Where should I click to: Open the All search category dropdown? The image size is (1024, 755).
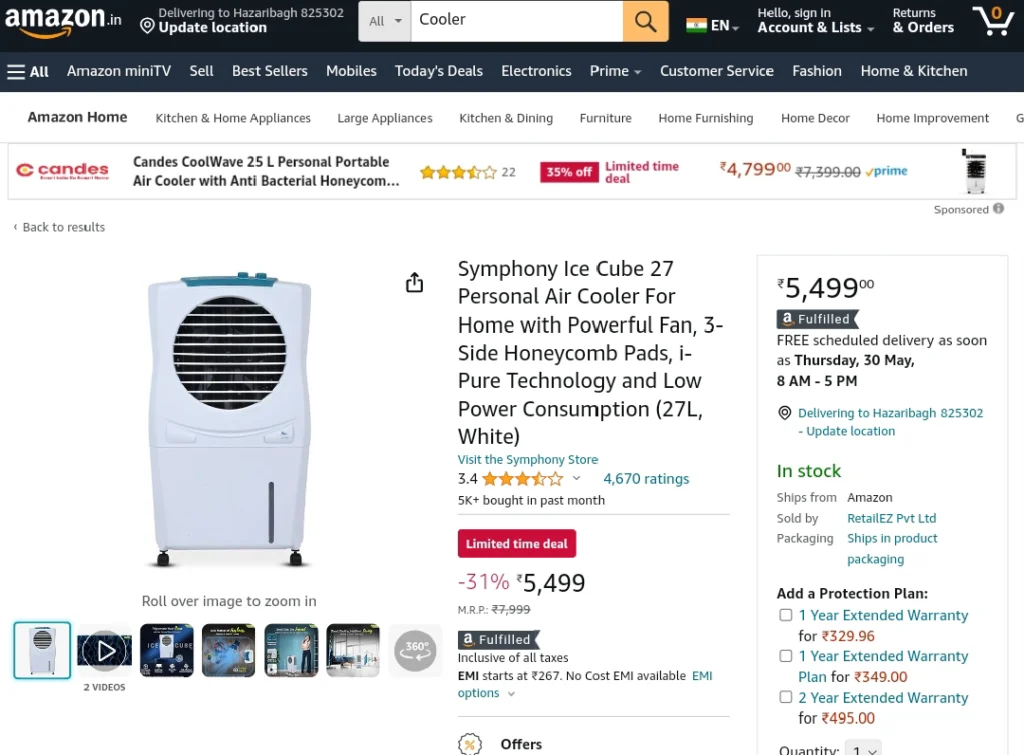[x=385, y=21]
